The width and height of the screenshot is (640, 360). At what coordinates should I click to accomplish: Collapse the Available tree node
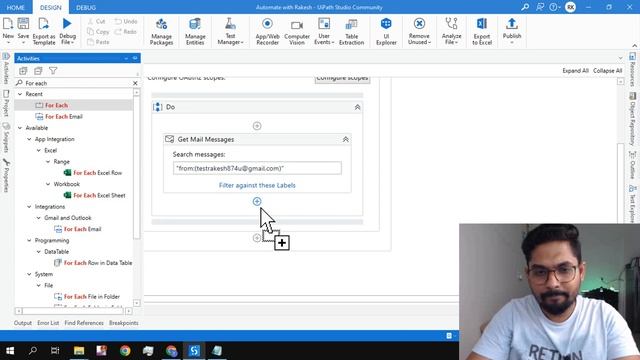click(x=20, y=128)
